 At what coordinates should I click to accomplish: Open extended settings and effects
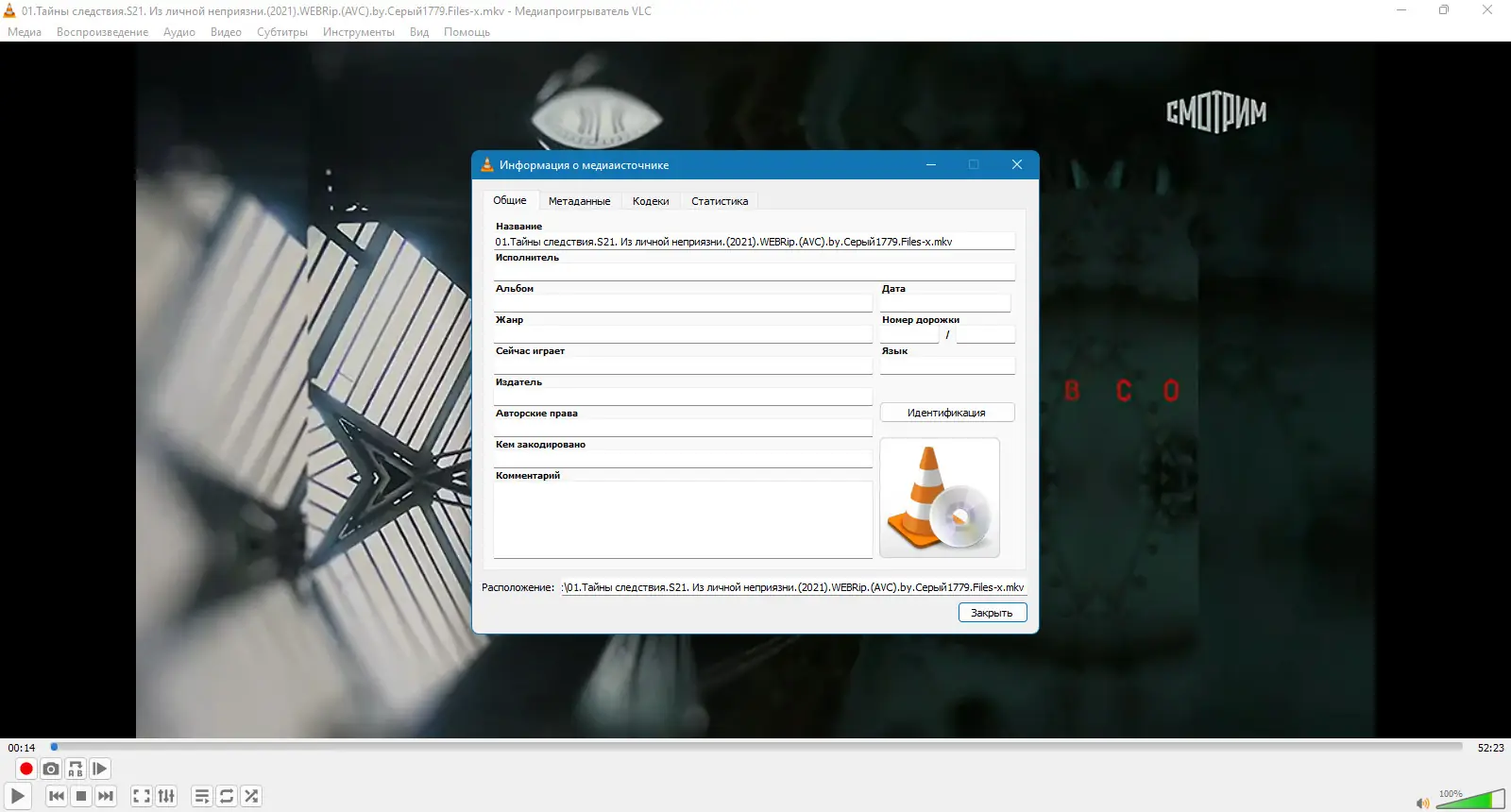166,796
